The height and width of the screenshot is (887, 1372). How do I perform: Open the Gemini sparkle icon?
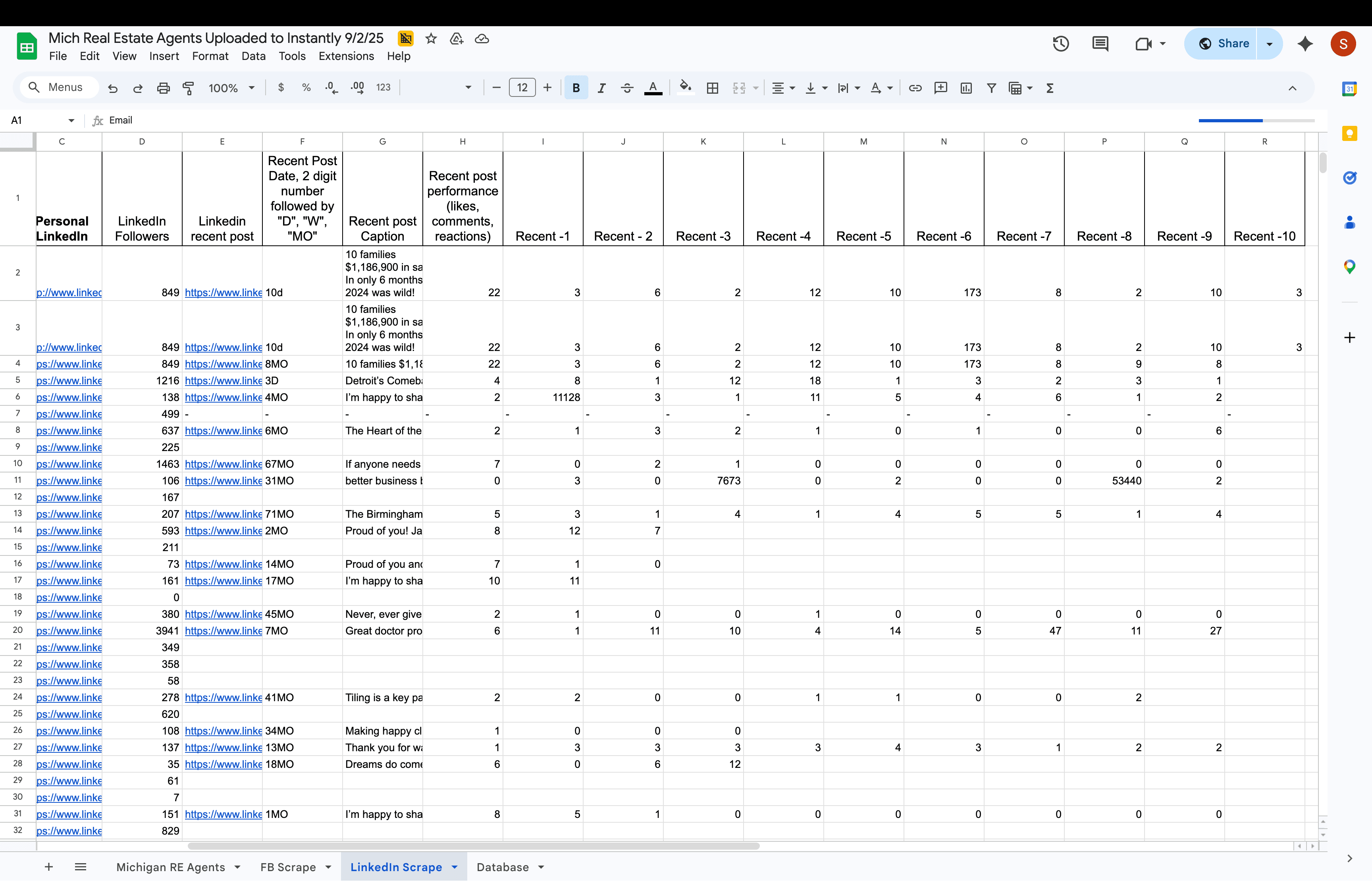coord(1305,44)
